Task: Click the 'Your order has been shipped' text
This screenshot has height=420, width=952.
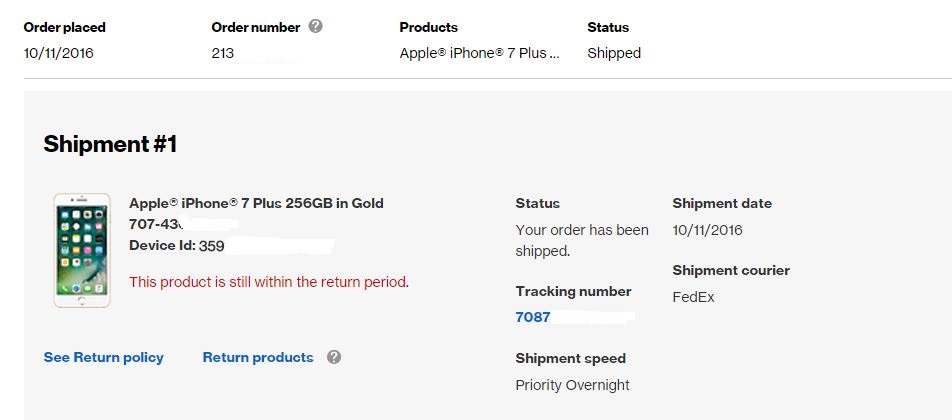Action: coord(582,240)
